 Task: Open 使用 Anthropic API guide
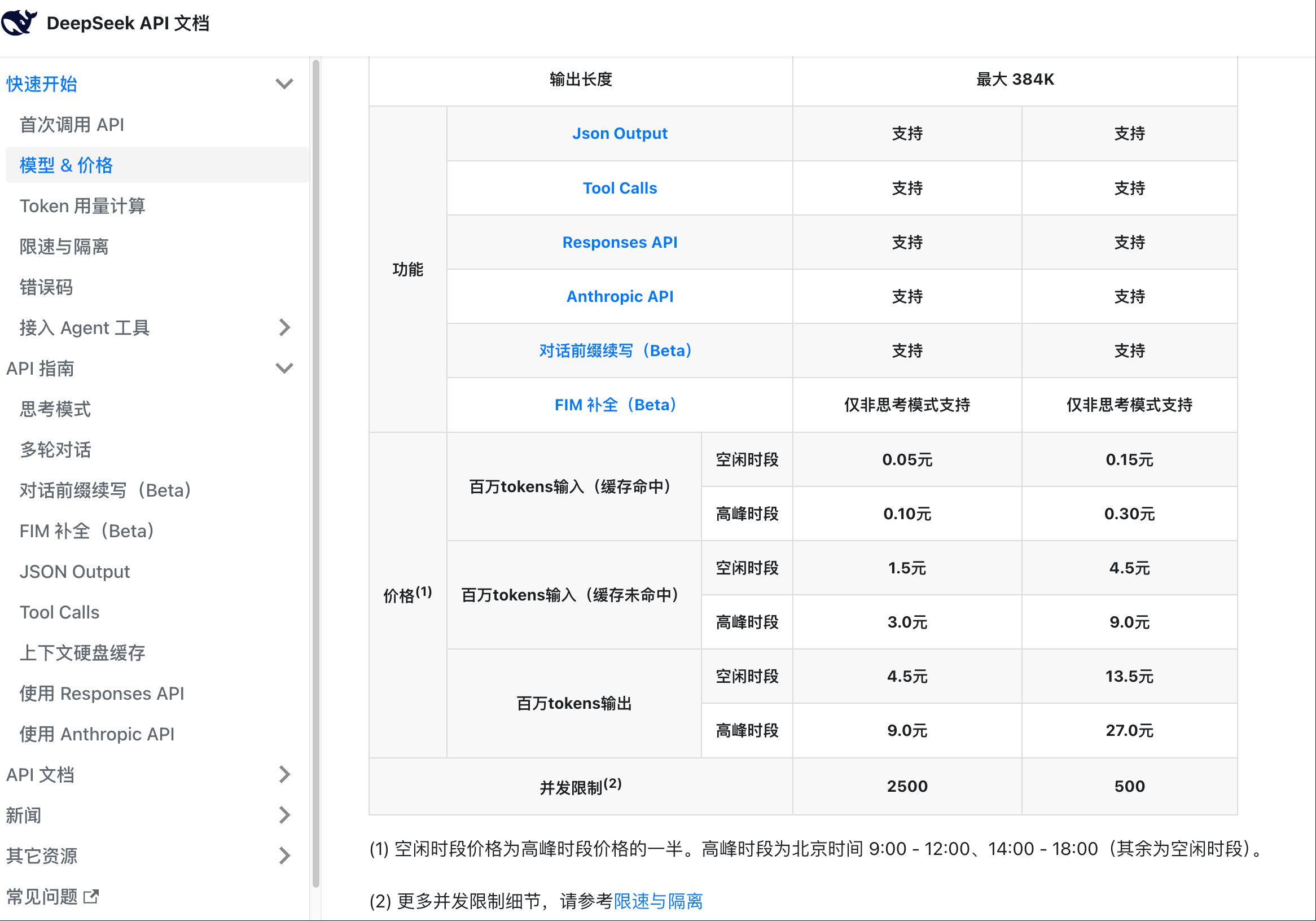click(97, 735)
